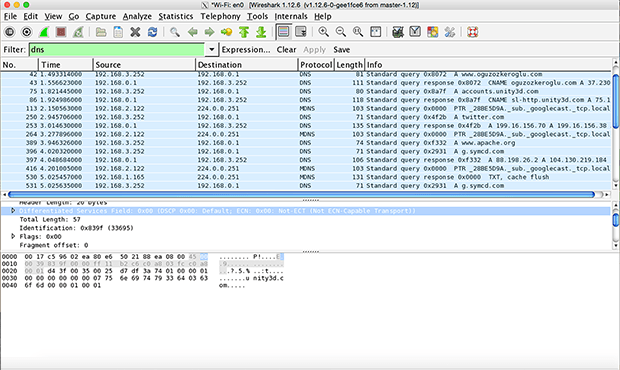Go to packet number icon

coord(227,32)
